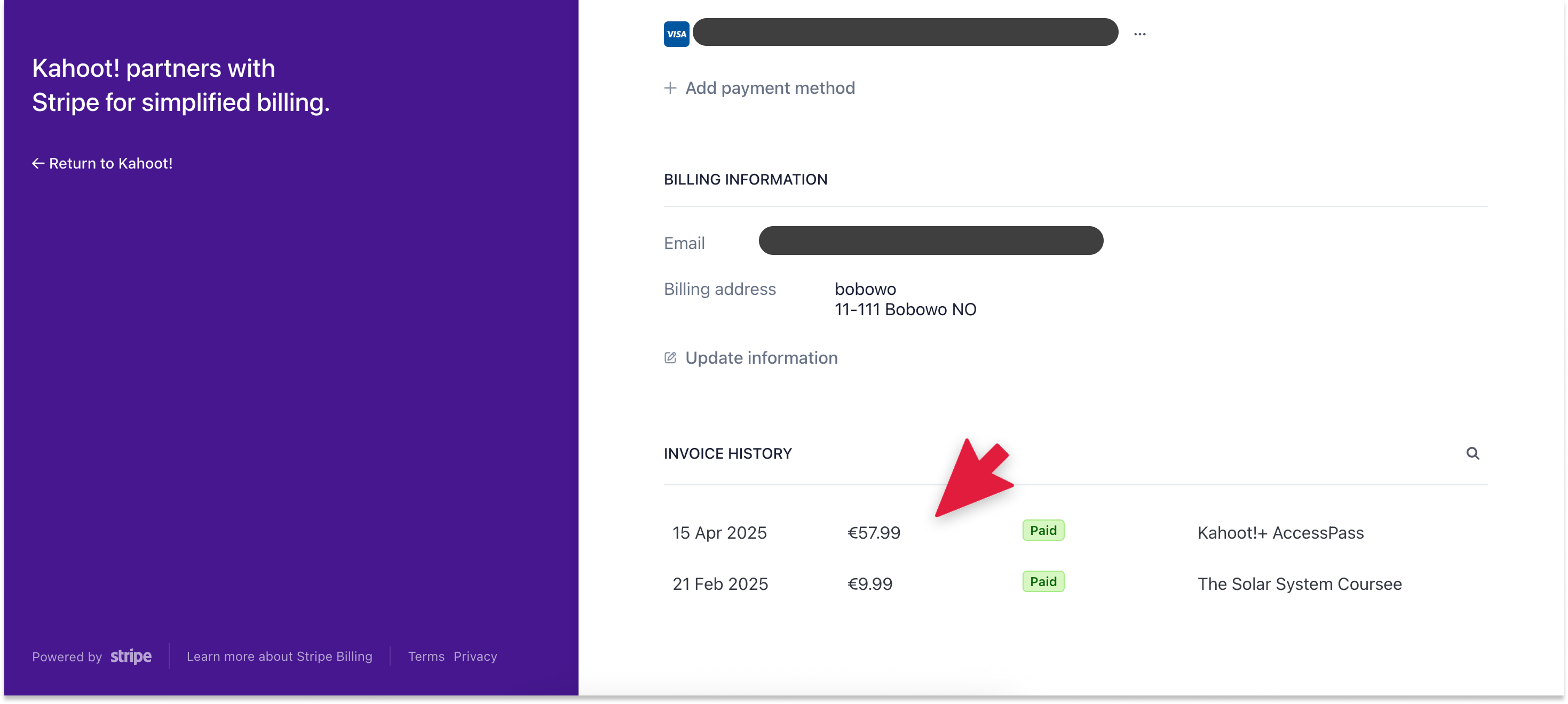The width and height of the screenshot is (1568, 704).
Task: Click the Powered by text in footer
Action: (67, 657)
